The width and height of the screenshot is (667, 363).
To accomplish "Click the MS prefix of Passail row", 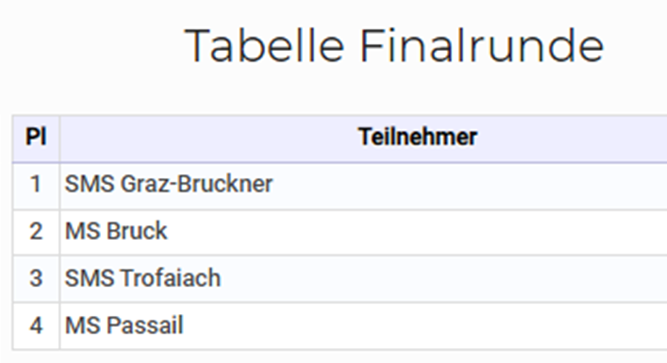I will (83, 326).
